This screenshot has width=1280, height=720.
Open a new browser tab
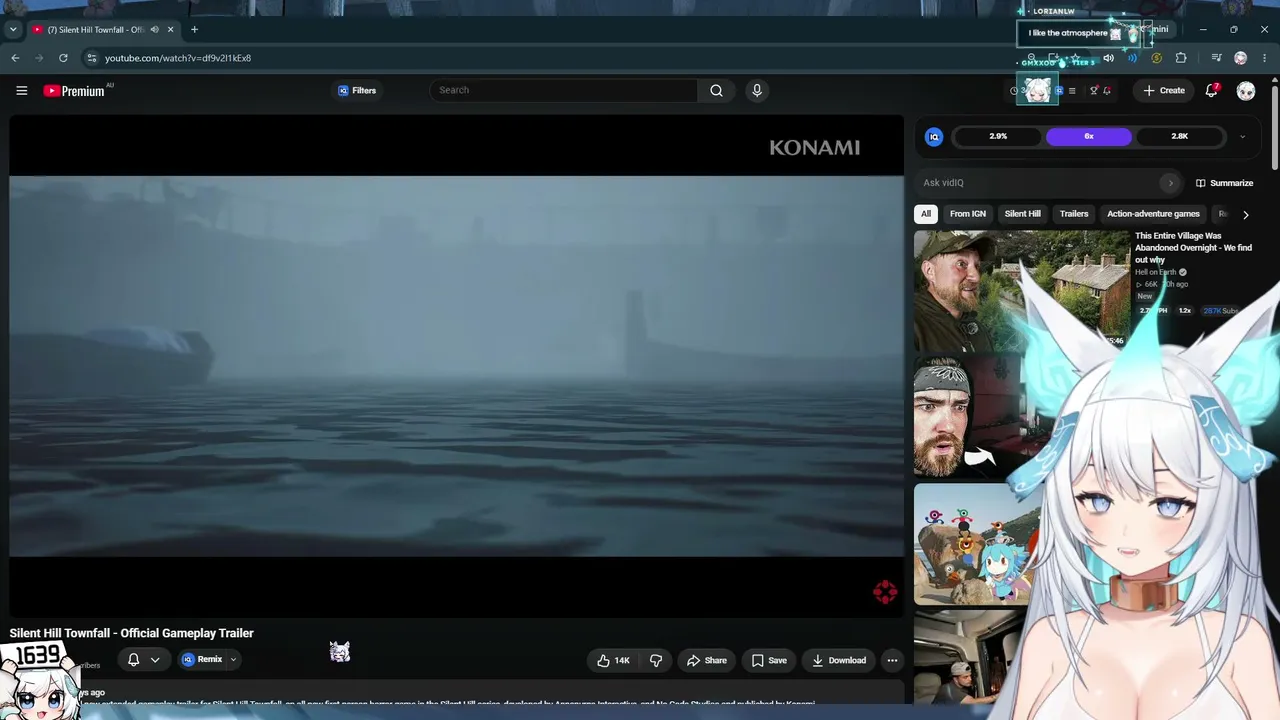(x=194, y=30)
